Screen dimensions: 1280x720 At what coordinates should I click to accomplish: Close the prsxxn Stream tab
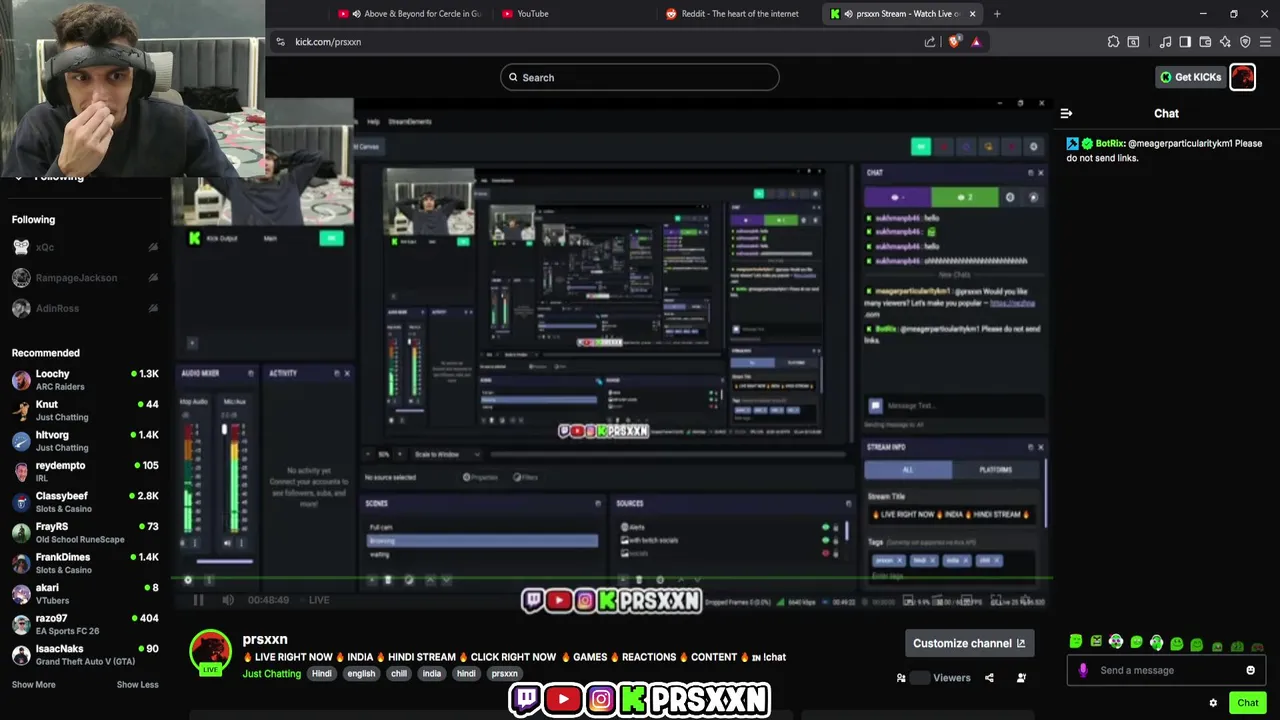coord(972,13)
